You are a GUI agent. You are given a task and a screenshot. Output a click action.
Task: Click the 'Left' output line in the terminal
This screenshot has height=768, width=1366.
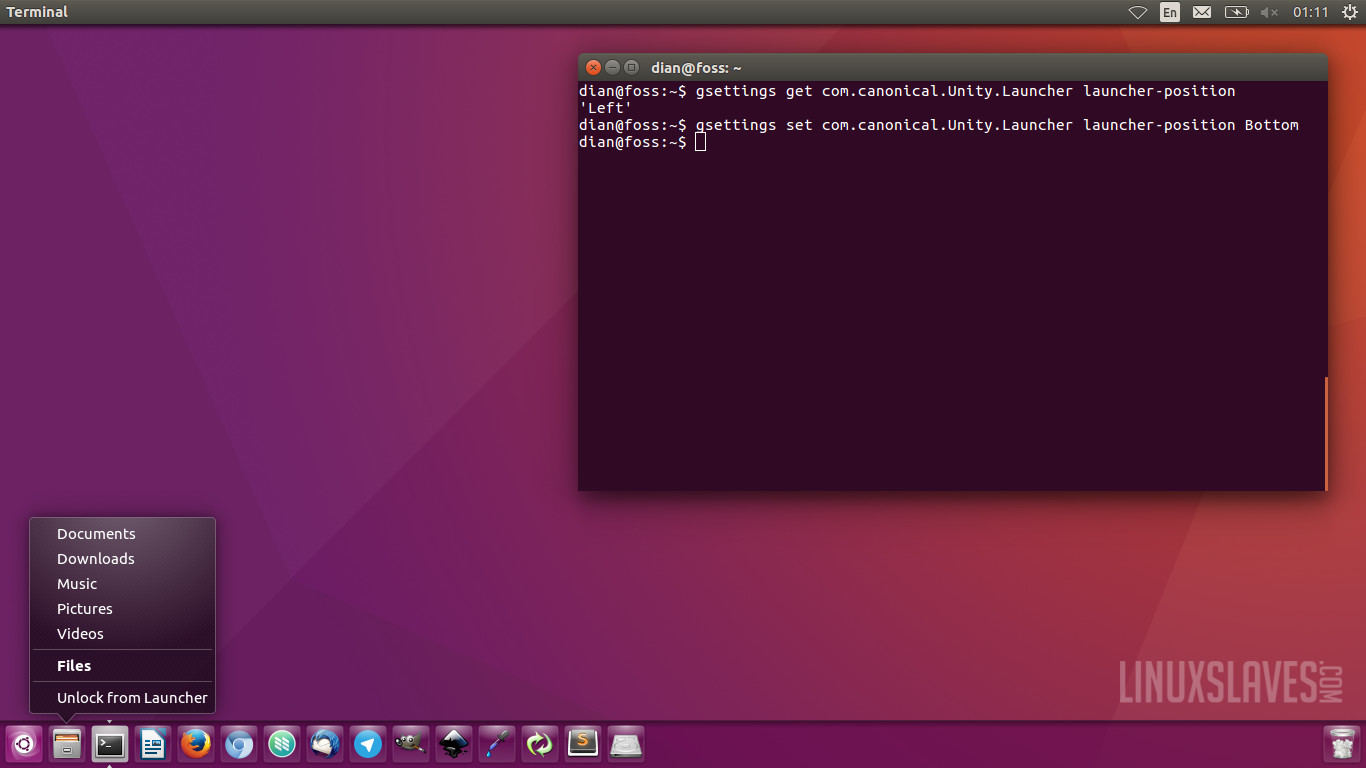[x=605, y=108]
